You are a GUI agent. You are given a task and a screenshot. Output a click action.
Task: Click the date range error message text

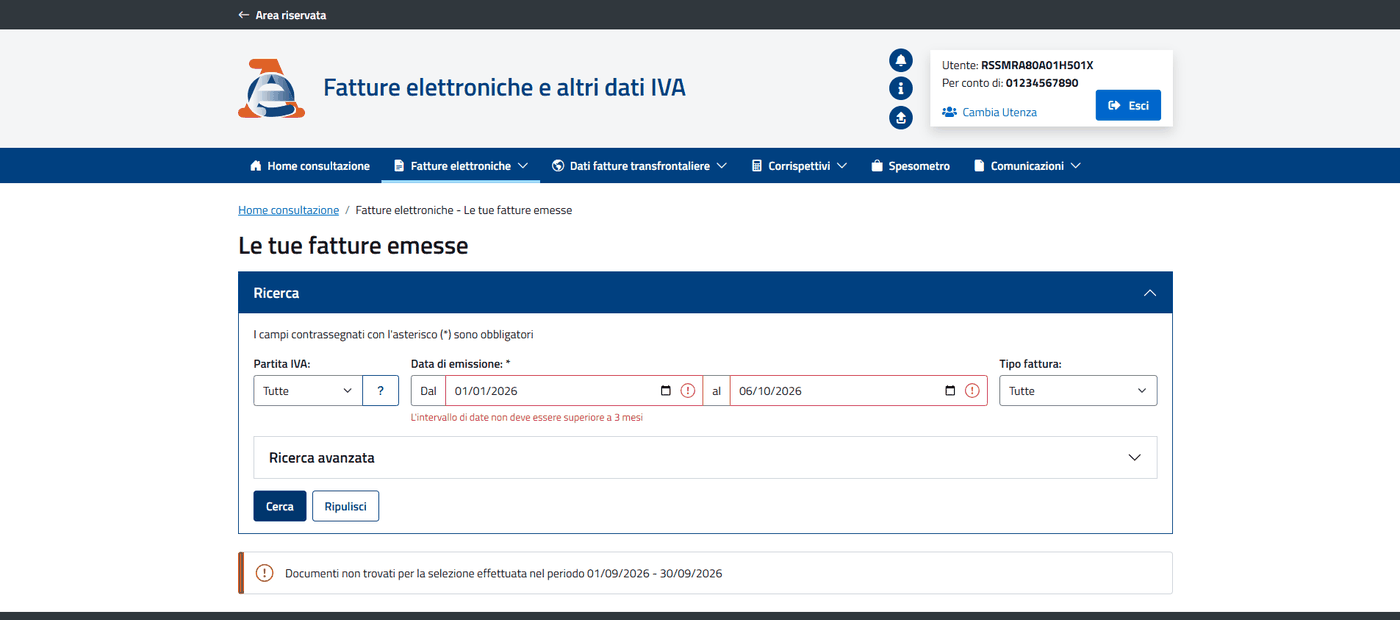pyautogui.click(x=527, y=418)
